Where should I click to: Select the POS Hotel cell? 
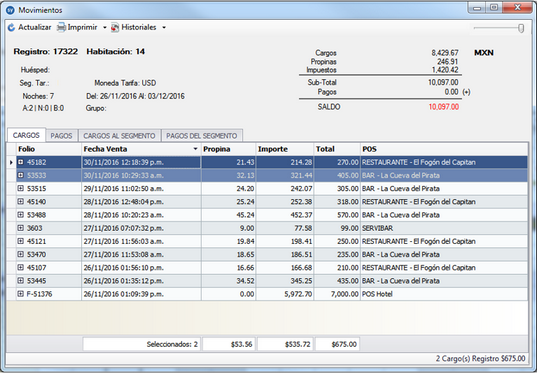click(x=444, y=294)
